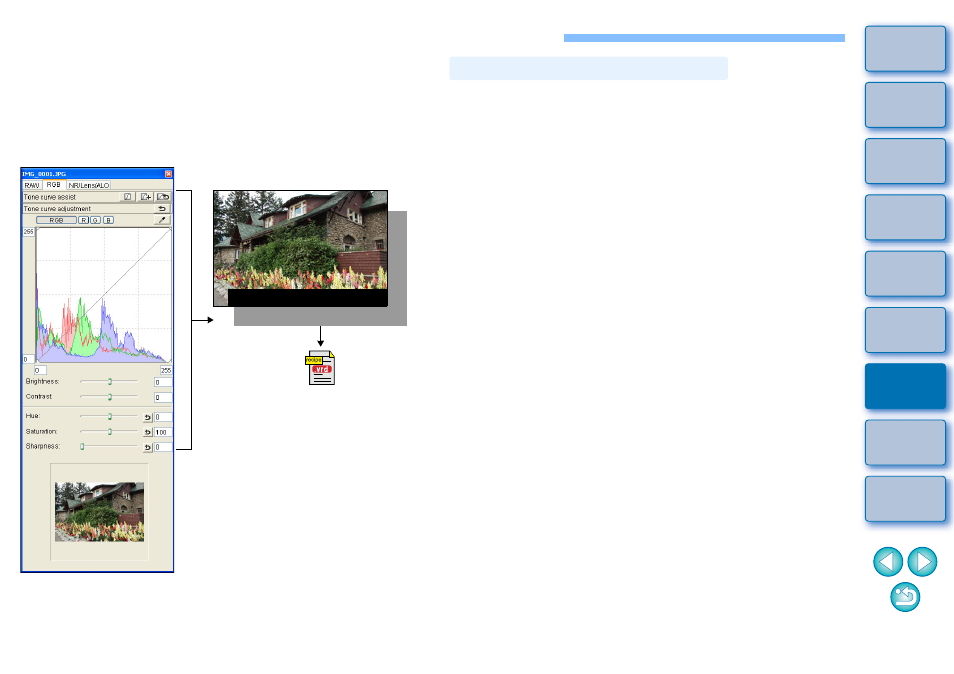Revert the Tone curve assist setting
This screenshot has height=674, width=954.
tap(163, 196)
